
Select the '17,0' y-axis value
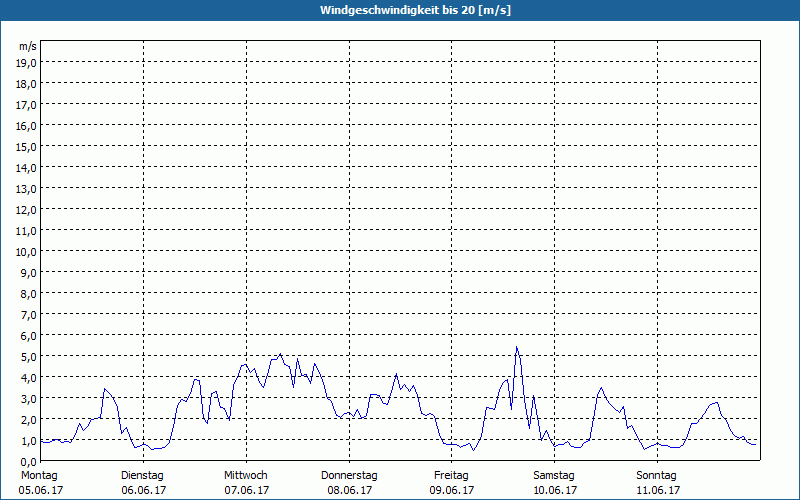click(27, 105)
